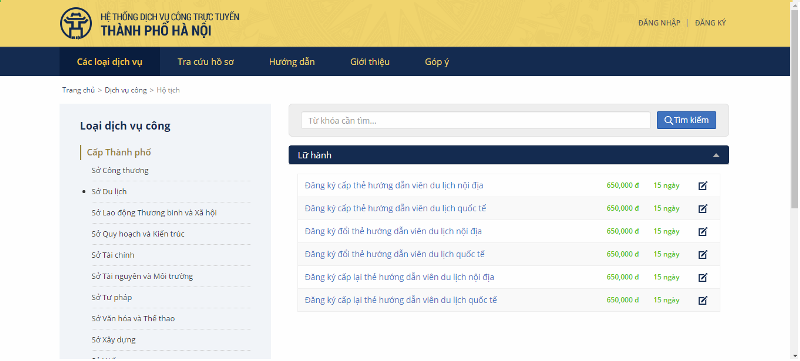Click the Hanoi city logo emblem
The image size is (800, 361).
pyautogui.click(x=76, y=23)
